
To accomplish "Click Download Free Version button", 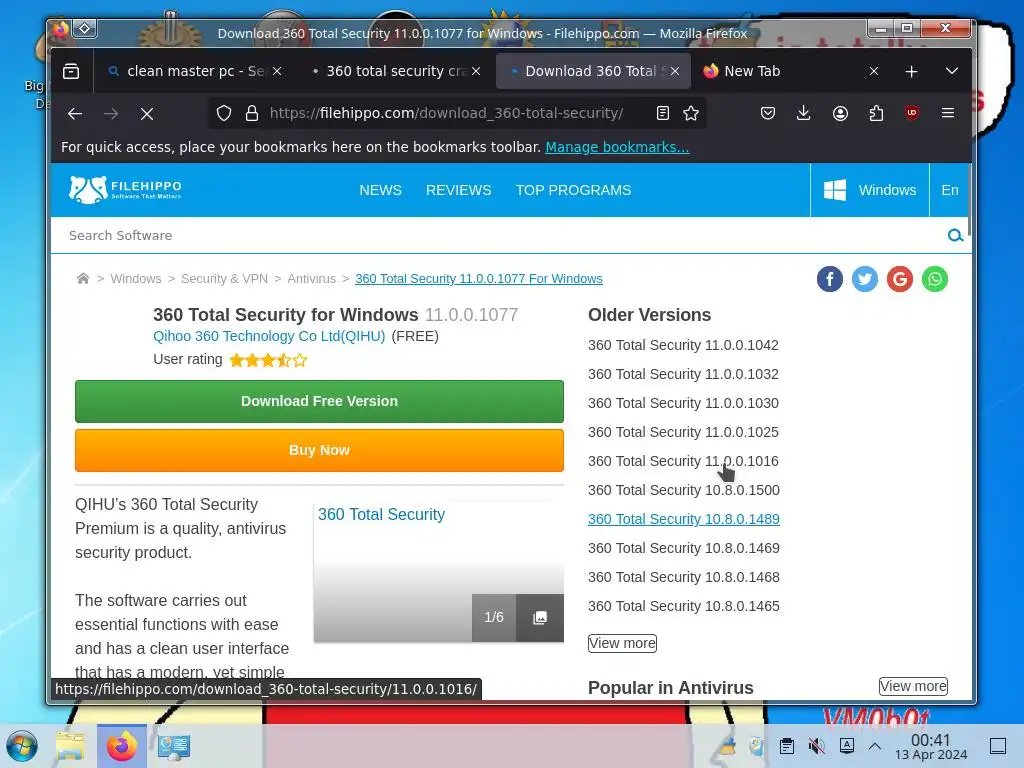I will (x=319, y=401).
